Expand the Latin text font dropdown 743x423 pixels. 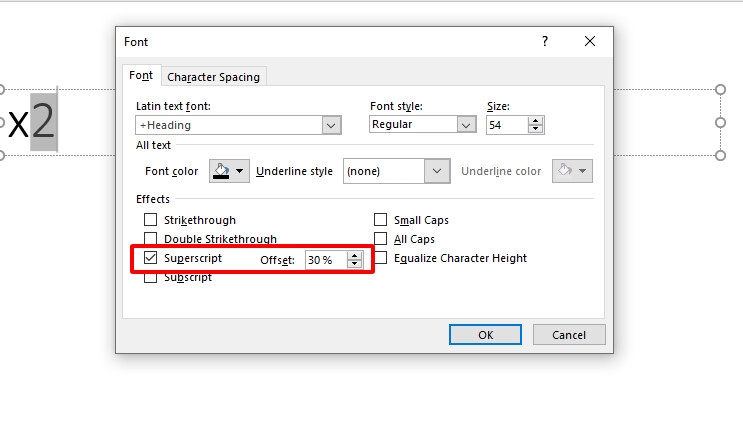332,125
